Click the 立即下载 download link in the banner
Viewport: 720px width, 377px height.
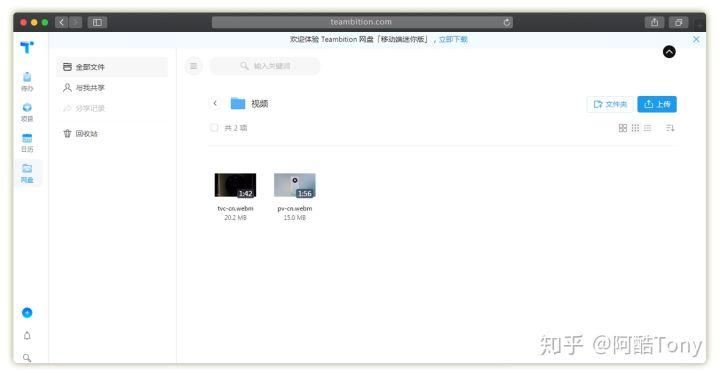click(453, 39)
